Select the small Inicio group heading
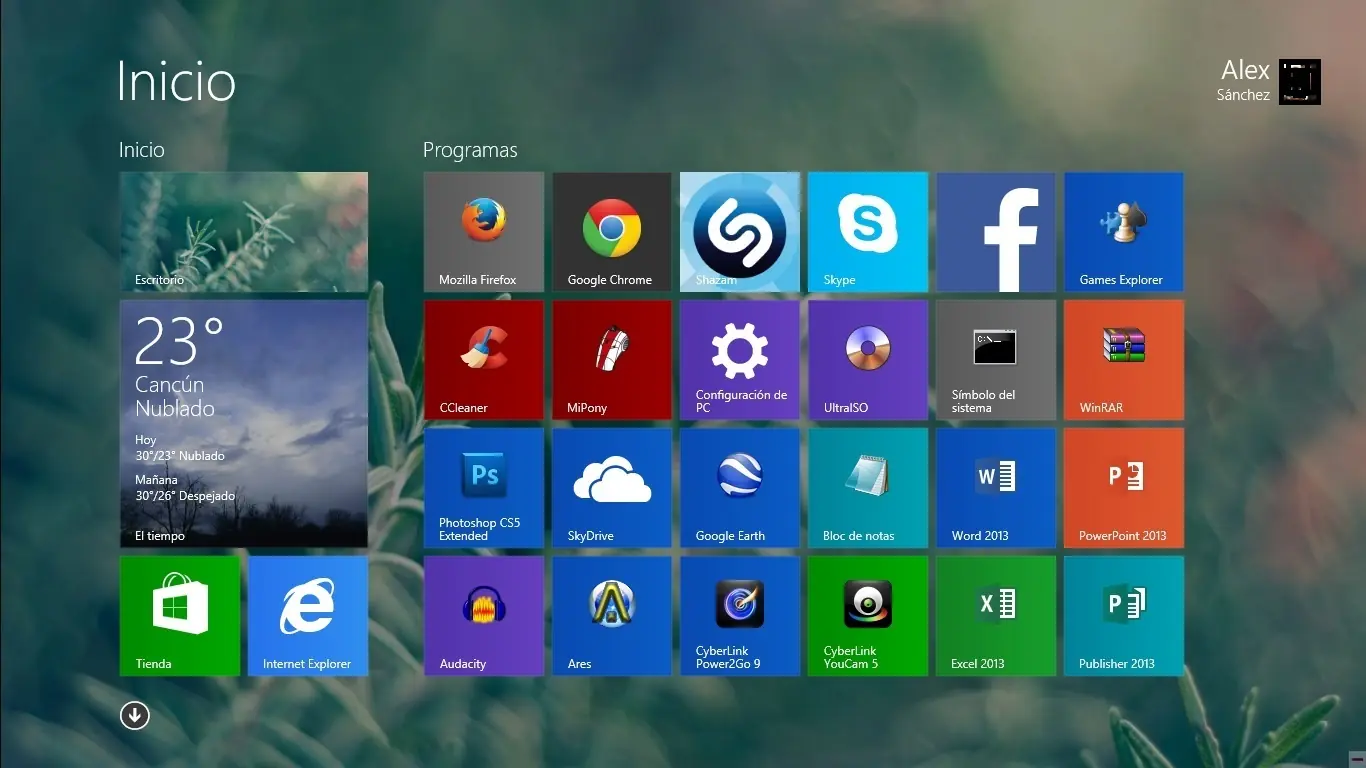 142,150
